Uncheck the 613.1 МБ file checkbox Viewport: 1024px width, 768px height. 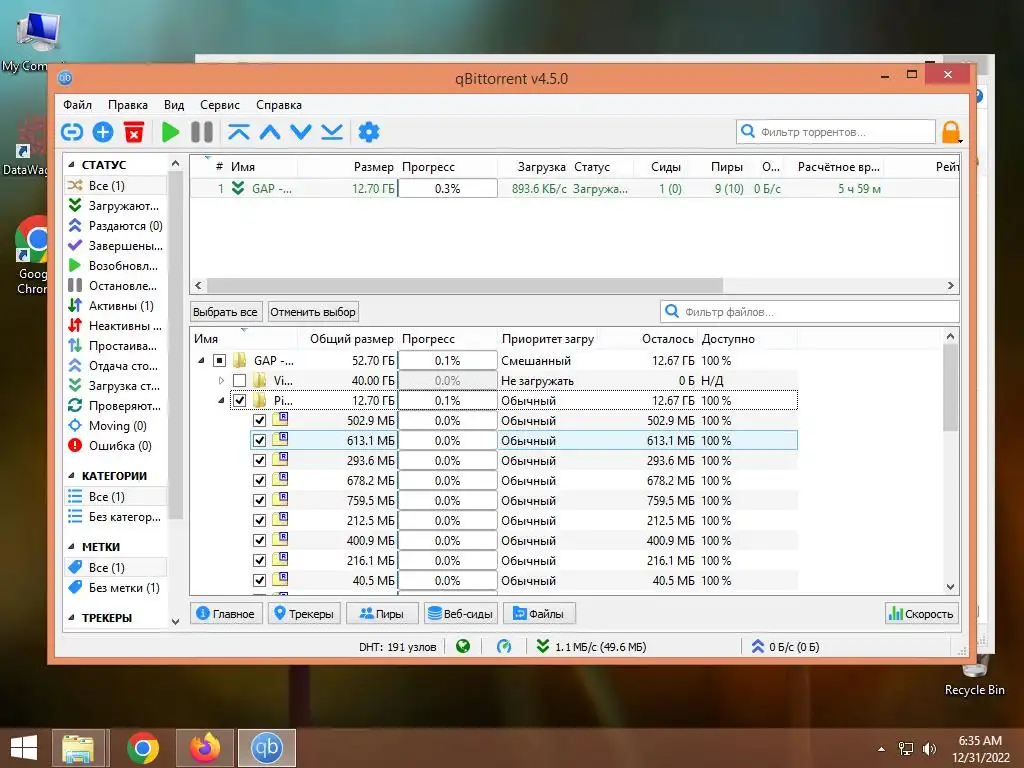[259, 441]
